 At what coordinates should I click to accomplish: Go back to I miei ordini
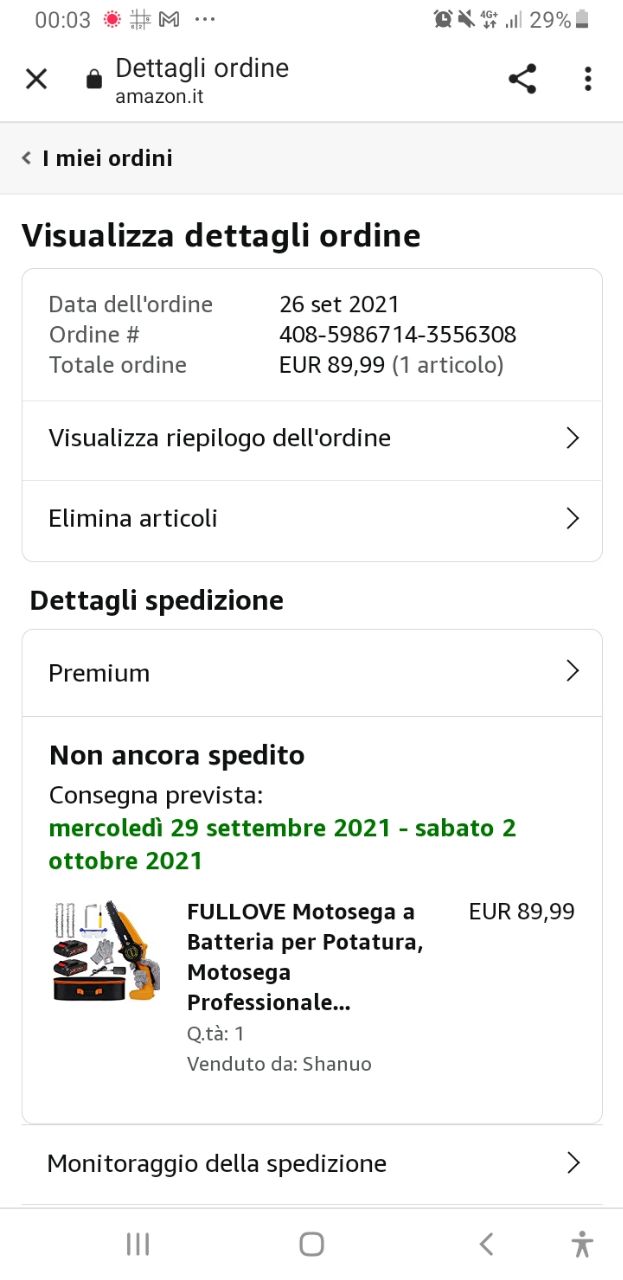[97, 158]
